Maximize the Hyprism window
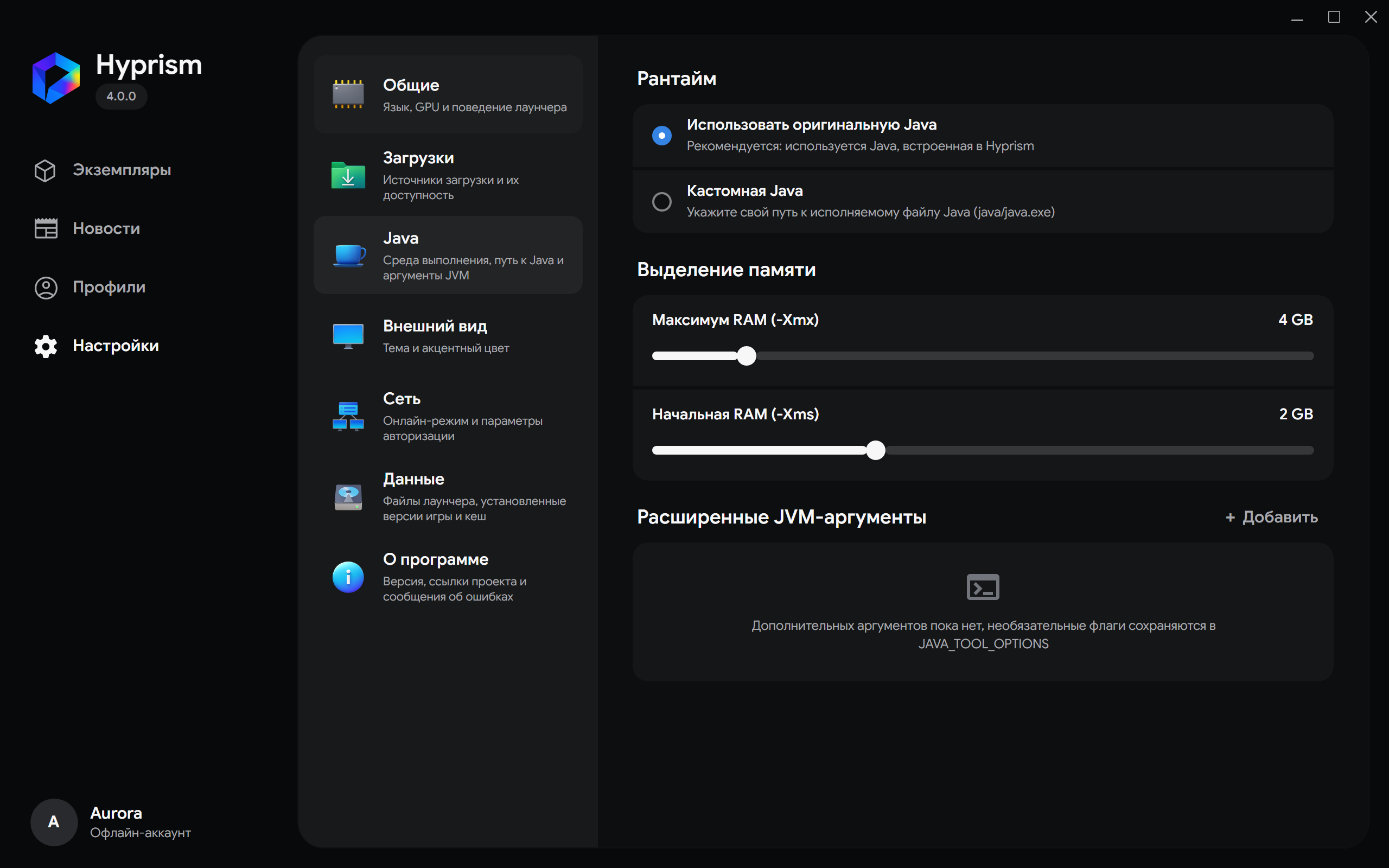Screen dimensions: 1389x868 (x=1334, y=17)
